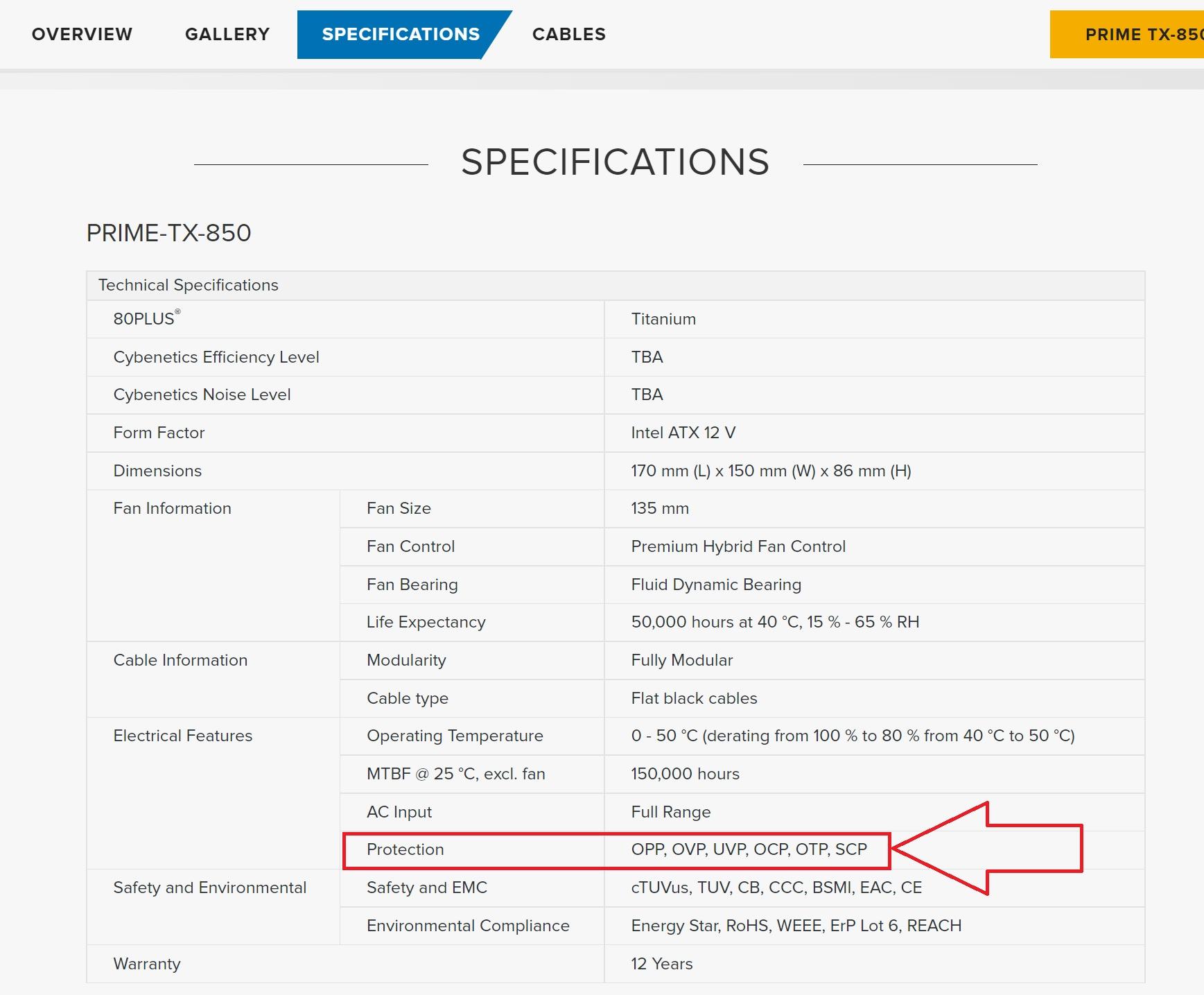Select the 0 - 50 °C derating value
This screenshot has height=995, width=1204.
(x=853, y=736)
